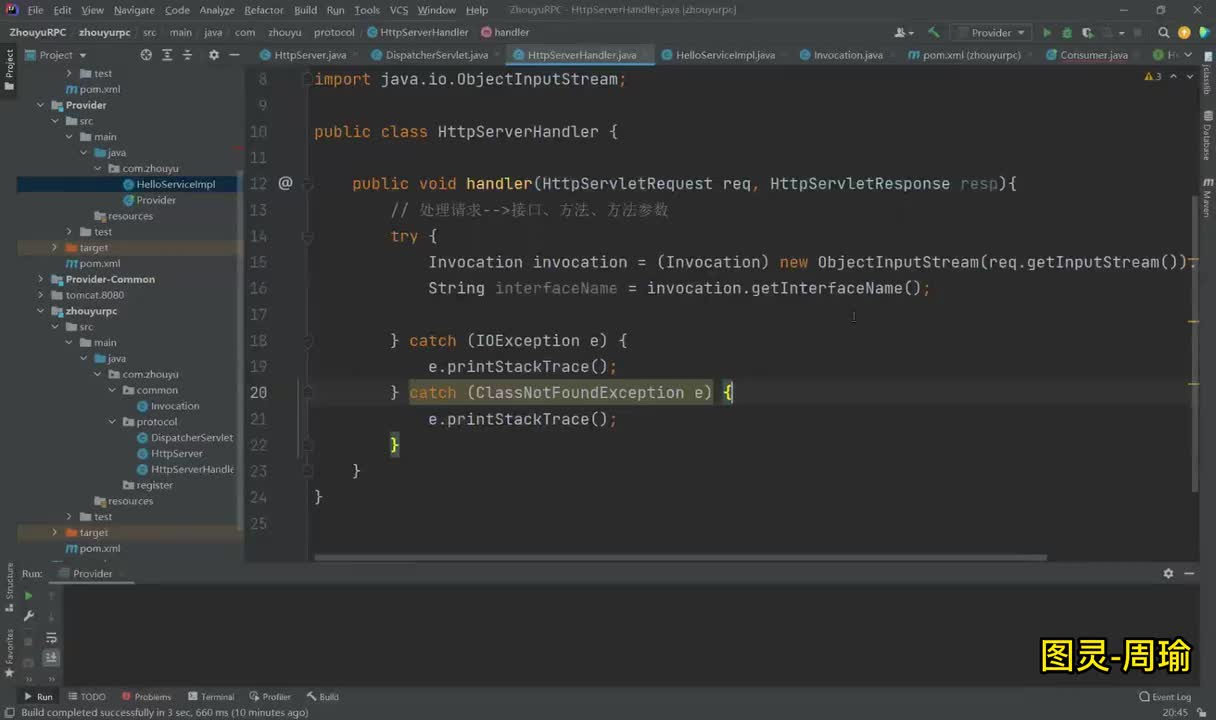Open the Build tool window tab

323,697
